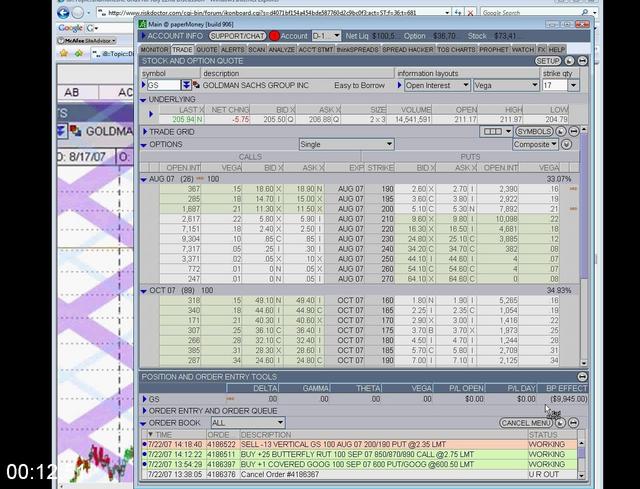Click the underlying last price 205.94
The height and width of the screenshot is (489, 640).
point(183,120)
